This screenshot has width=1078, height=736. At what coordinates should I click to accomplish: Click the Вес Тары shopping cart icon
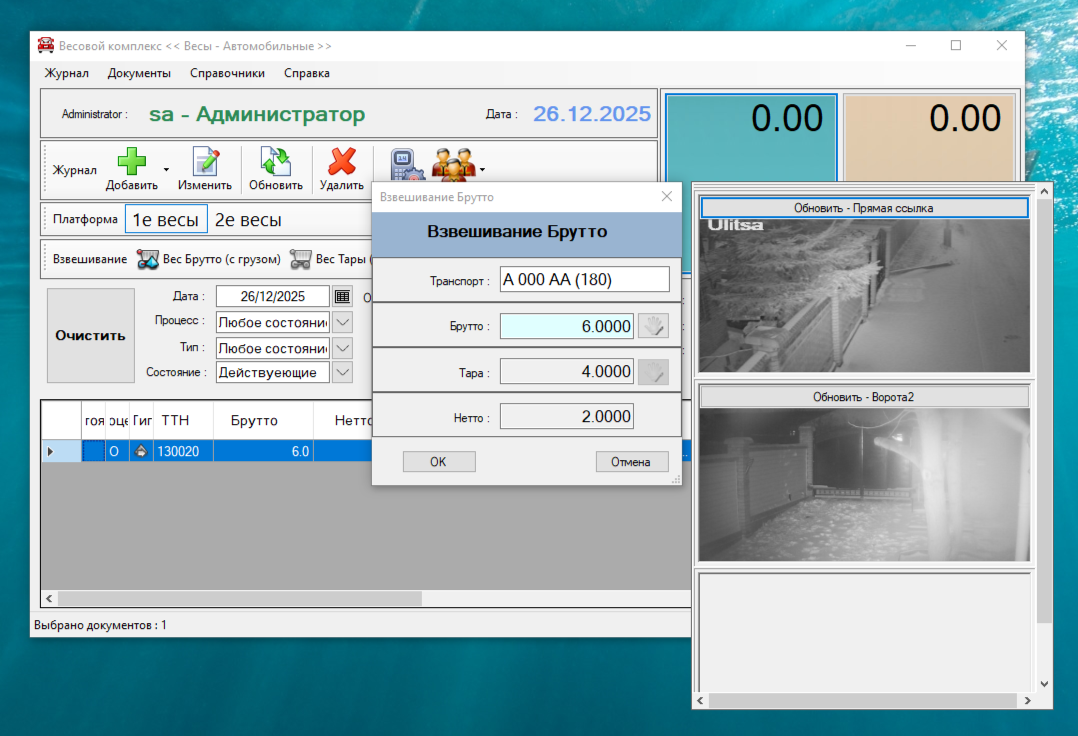300,259
